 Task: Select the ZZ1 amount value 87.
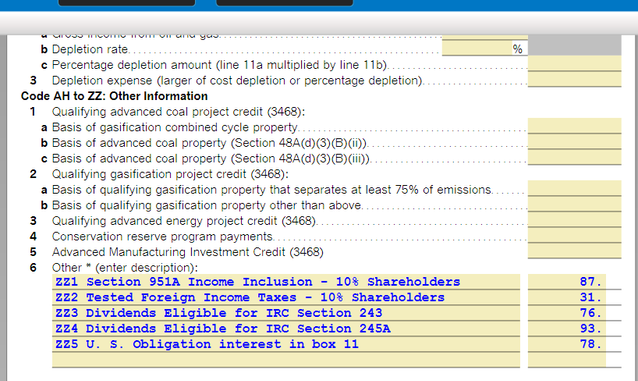tap(567, 282)
